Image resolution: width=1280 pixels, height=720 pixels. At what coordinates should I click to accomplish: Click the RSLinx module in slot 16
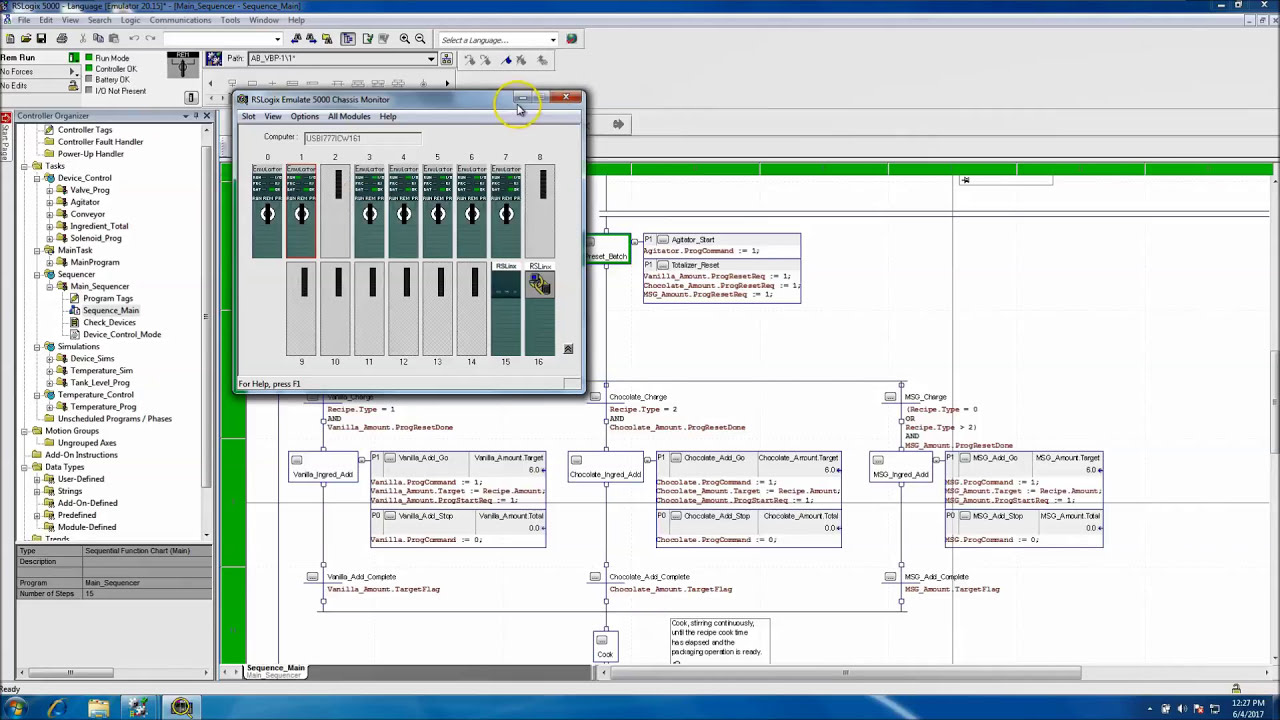539,308
